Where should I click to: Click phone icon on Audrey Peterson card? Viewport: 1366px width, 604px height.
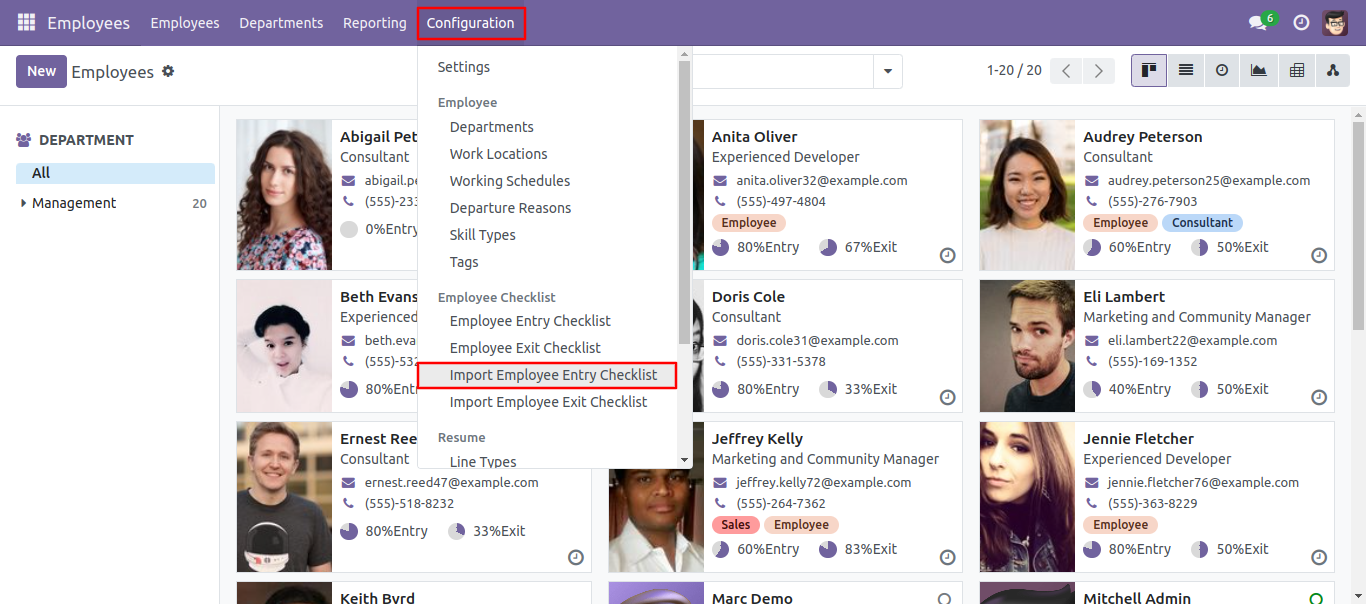(x=1091, y=201)
